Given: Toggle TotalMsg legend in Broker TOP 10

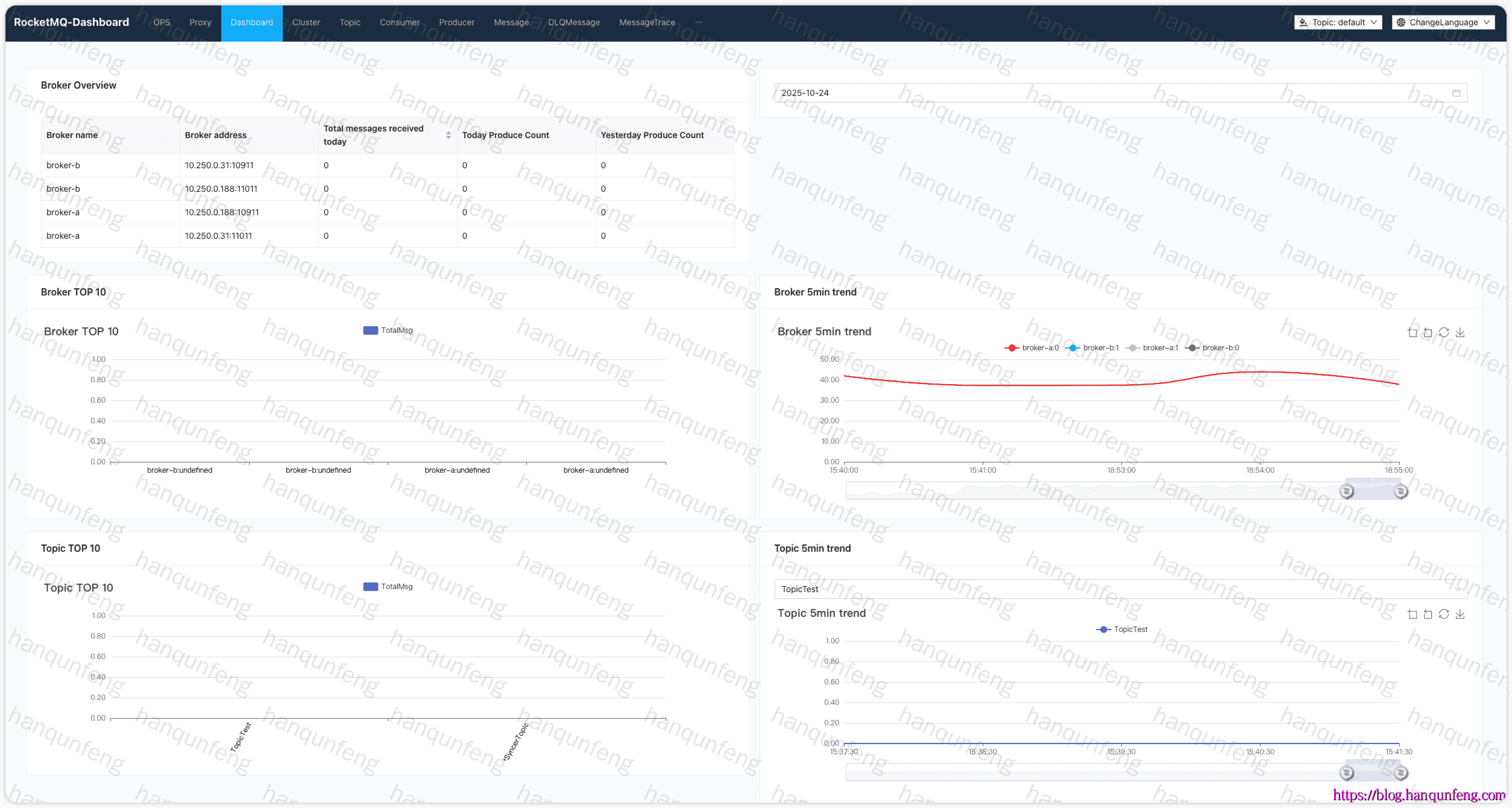Looking at the screenshot, I should 388,330.
